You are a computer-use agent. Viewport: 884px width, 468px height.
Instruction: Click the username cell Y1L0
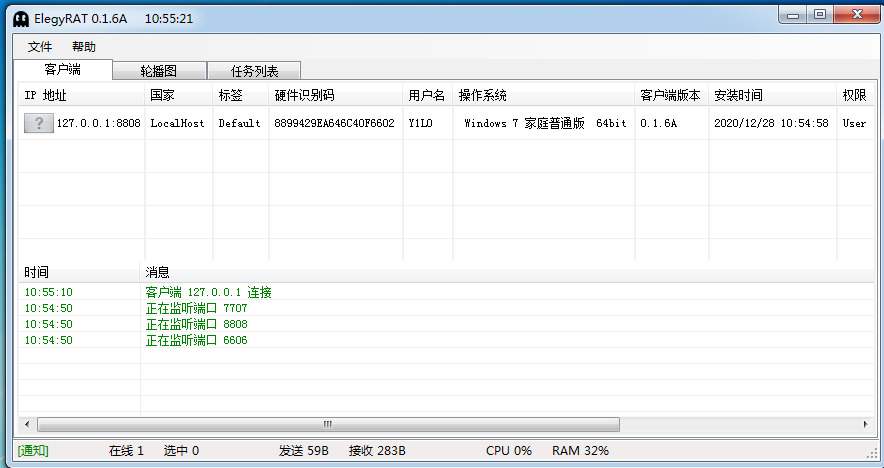421,123
